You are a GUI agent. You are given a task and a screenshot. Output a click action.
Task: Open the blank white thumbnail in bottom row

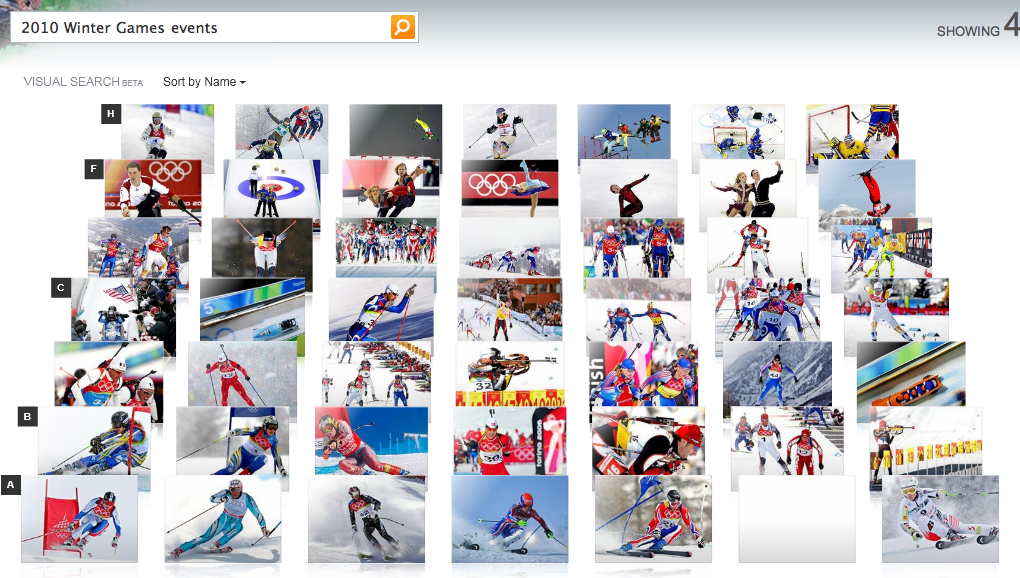click(797, 519)
